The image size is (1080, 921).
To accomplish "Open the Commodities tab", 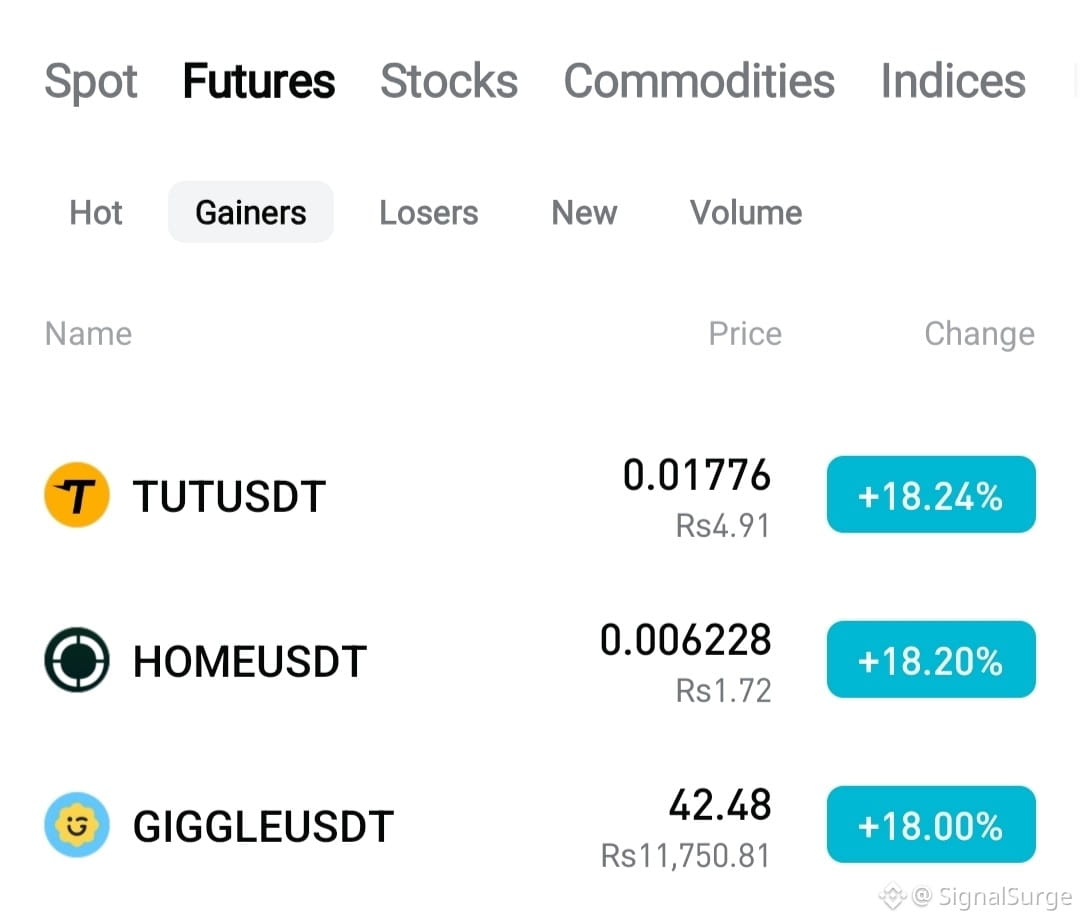I will [x=699, y=81].
